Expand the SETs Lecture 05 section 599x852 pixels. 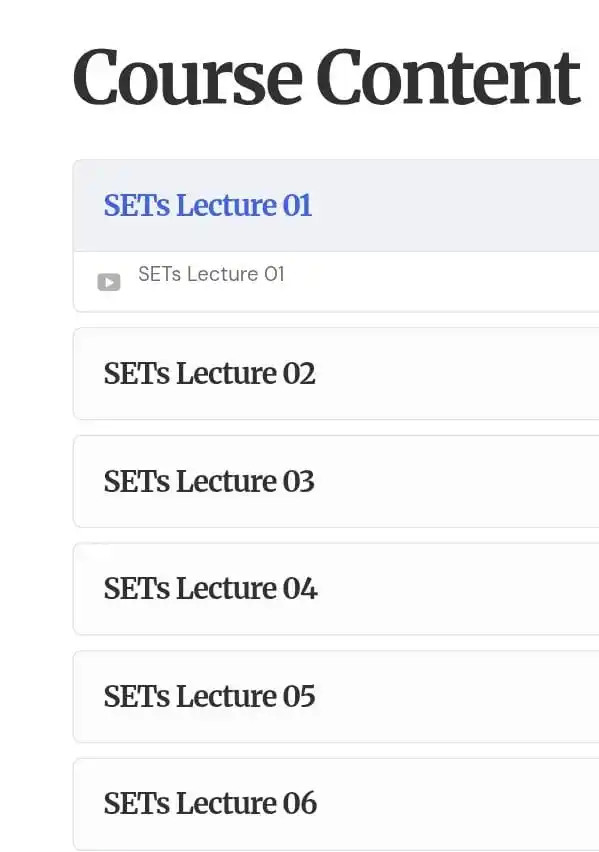point(336,697)
